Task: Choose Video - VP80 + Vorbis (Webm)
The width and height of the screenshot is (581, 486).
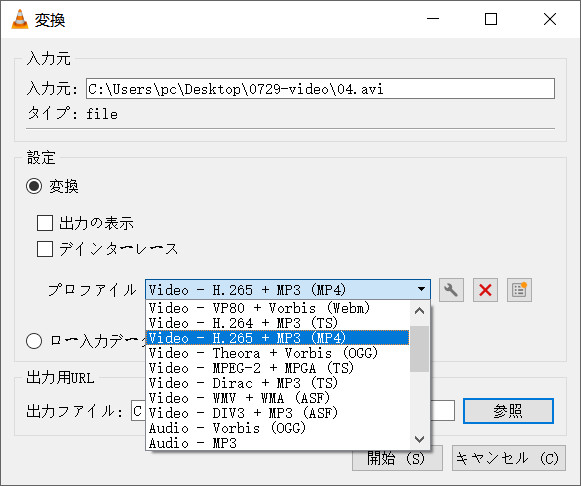Action: 278,308
